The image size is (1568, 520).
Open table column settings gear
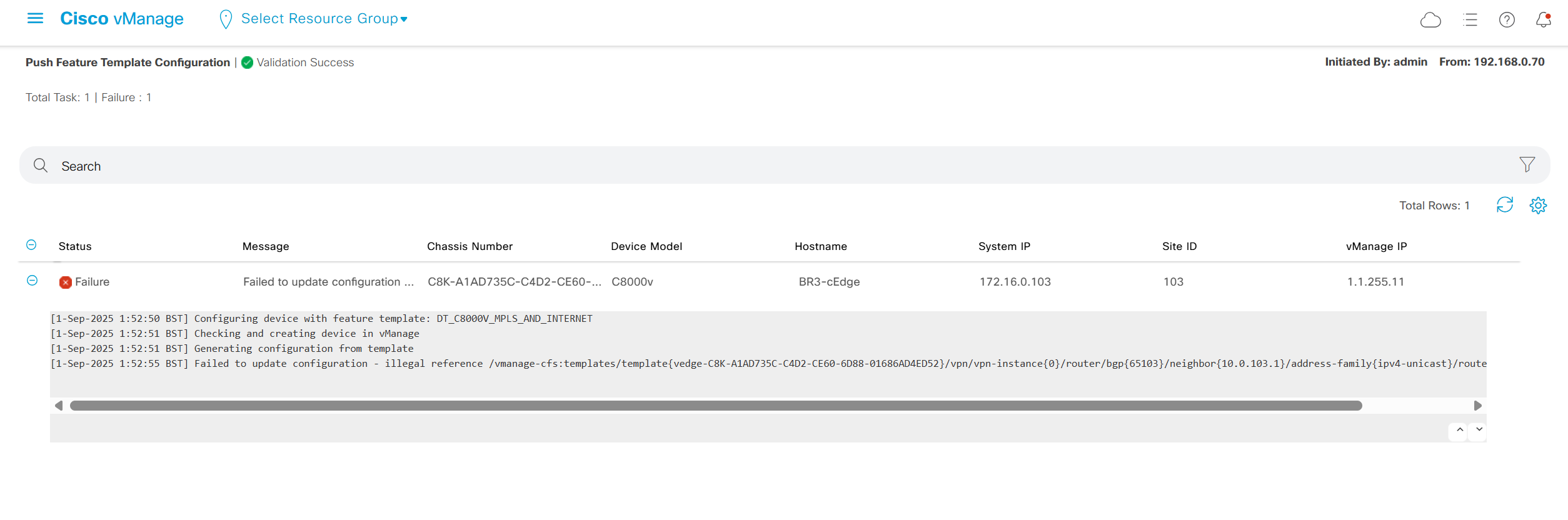1538,205
